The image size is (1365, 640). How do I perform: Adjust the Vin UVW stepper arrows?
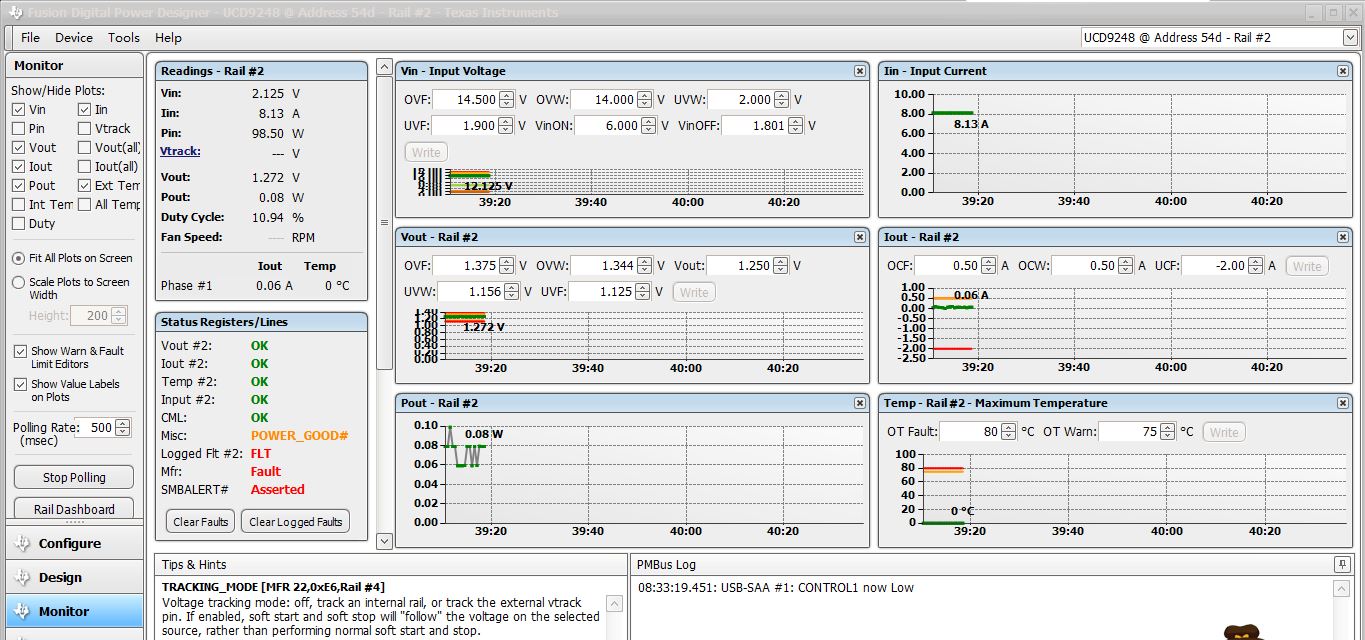[781, 100]
